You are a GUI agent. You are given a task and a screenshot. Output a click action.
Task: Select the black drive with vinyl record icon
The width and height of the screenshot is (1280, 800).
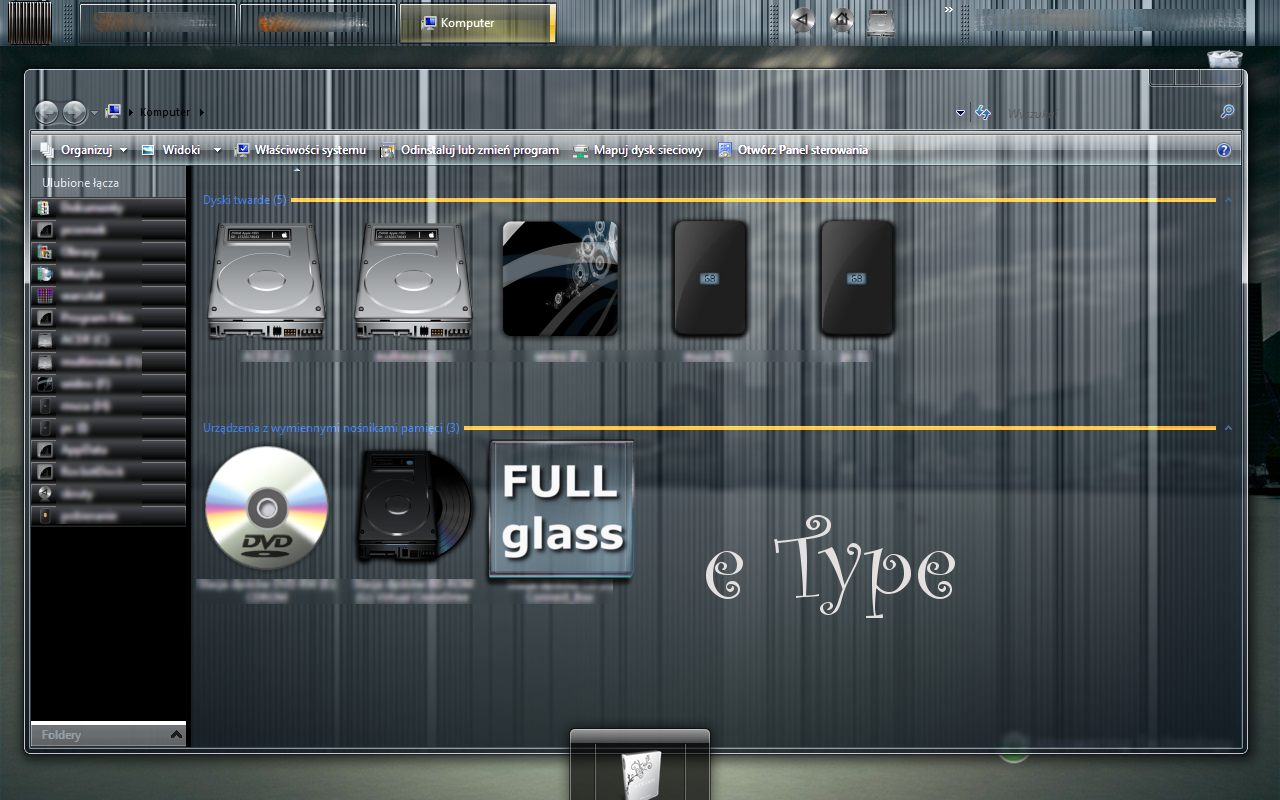click(x=414, y=506)
